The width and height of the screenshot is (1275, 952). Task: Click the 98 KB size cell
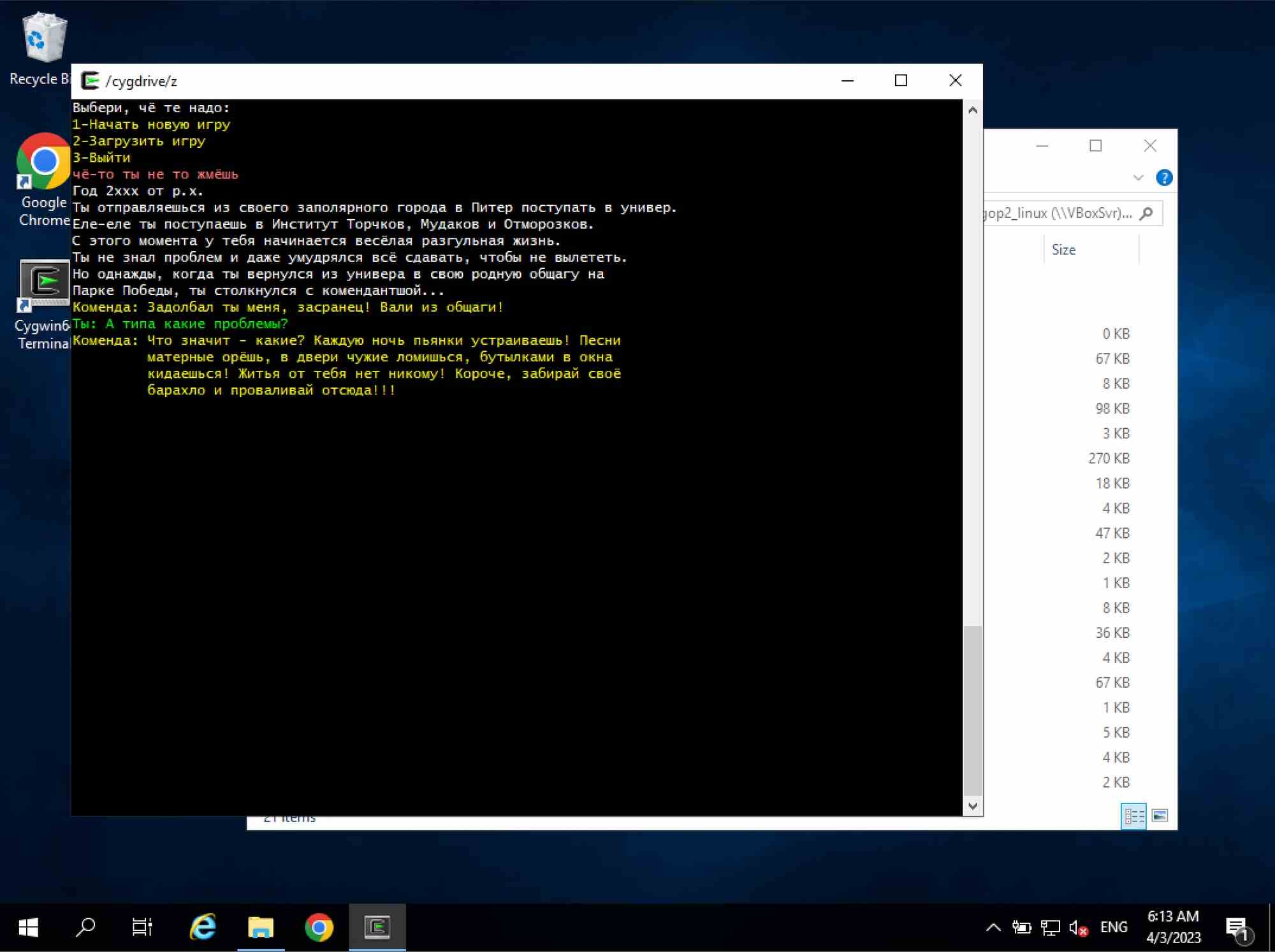1112,408
